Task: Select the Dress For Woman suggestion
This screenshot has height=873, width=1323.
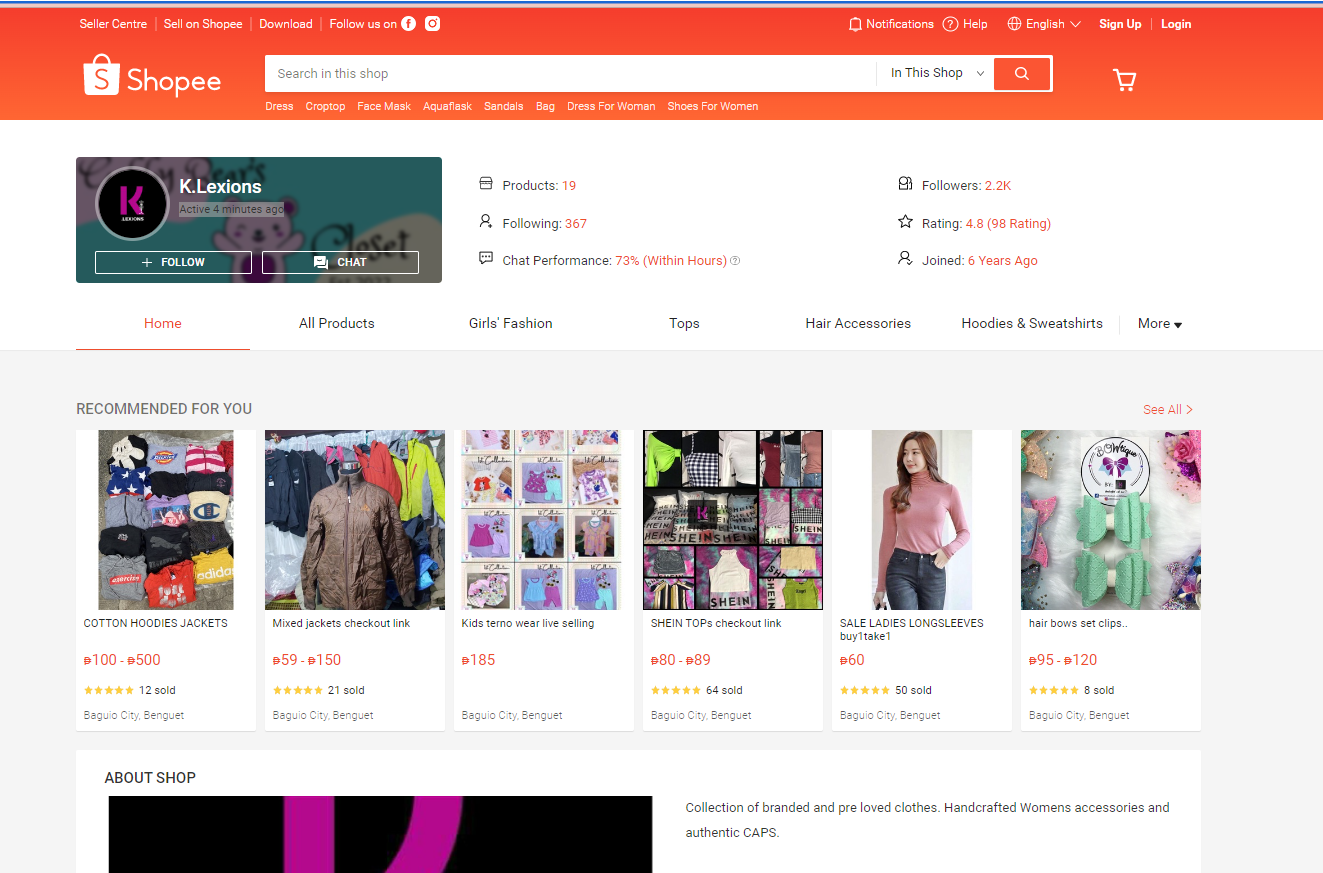Action: tap(611, 106)
